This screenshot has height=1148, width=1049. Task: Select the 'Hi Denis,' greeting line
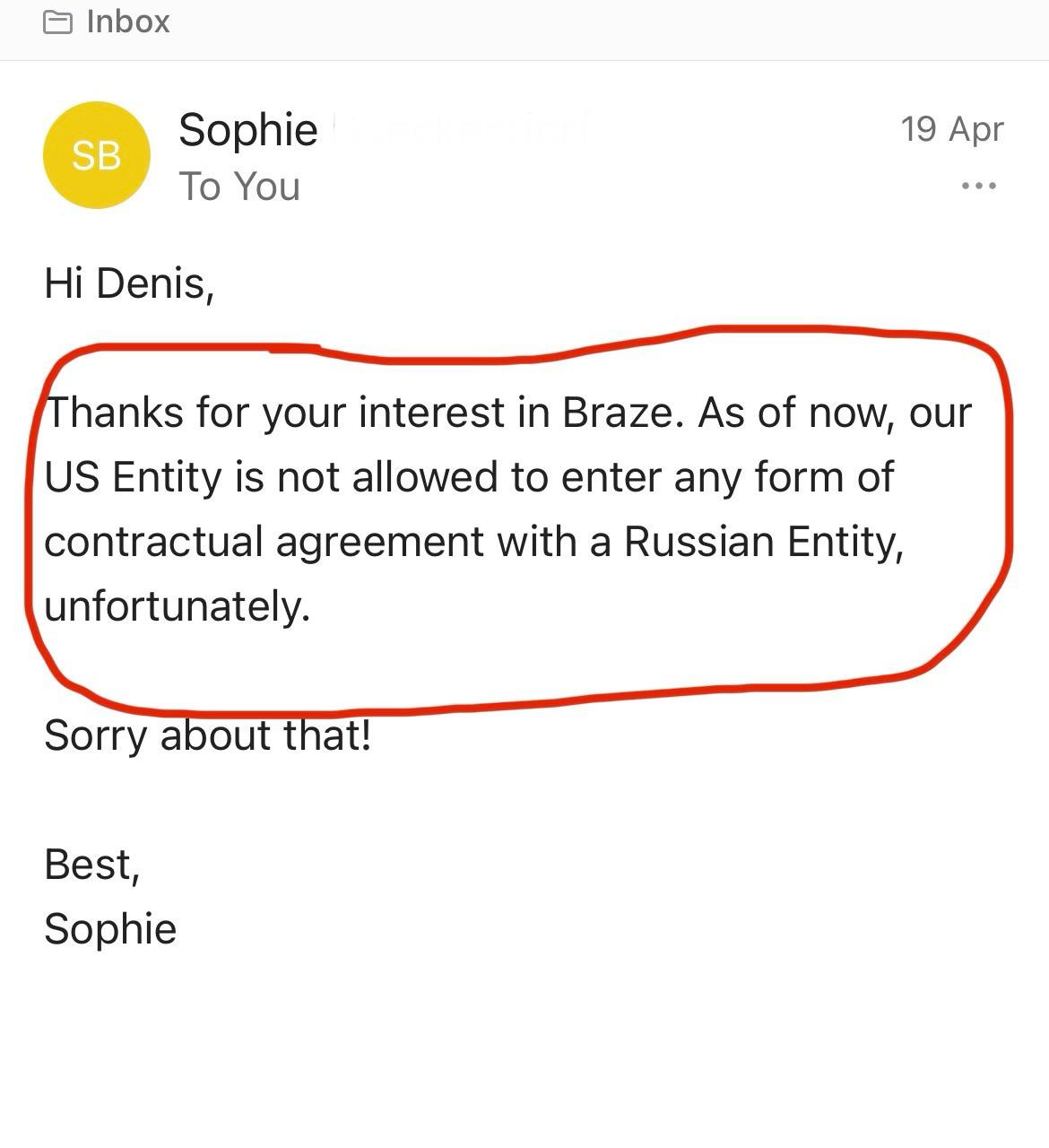pos(129,284)
